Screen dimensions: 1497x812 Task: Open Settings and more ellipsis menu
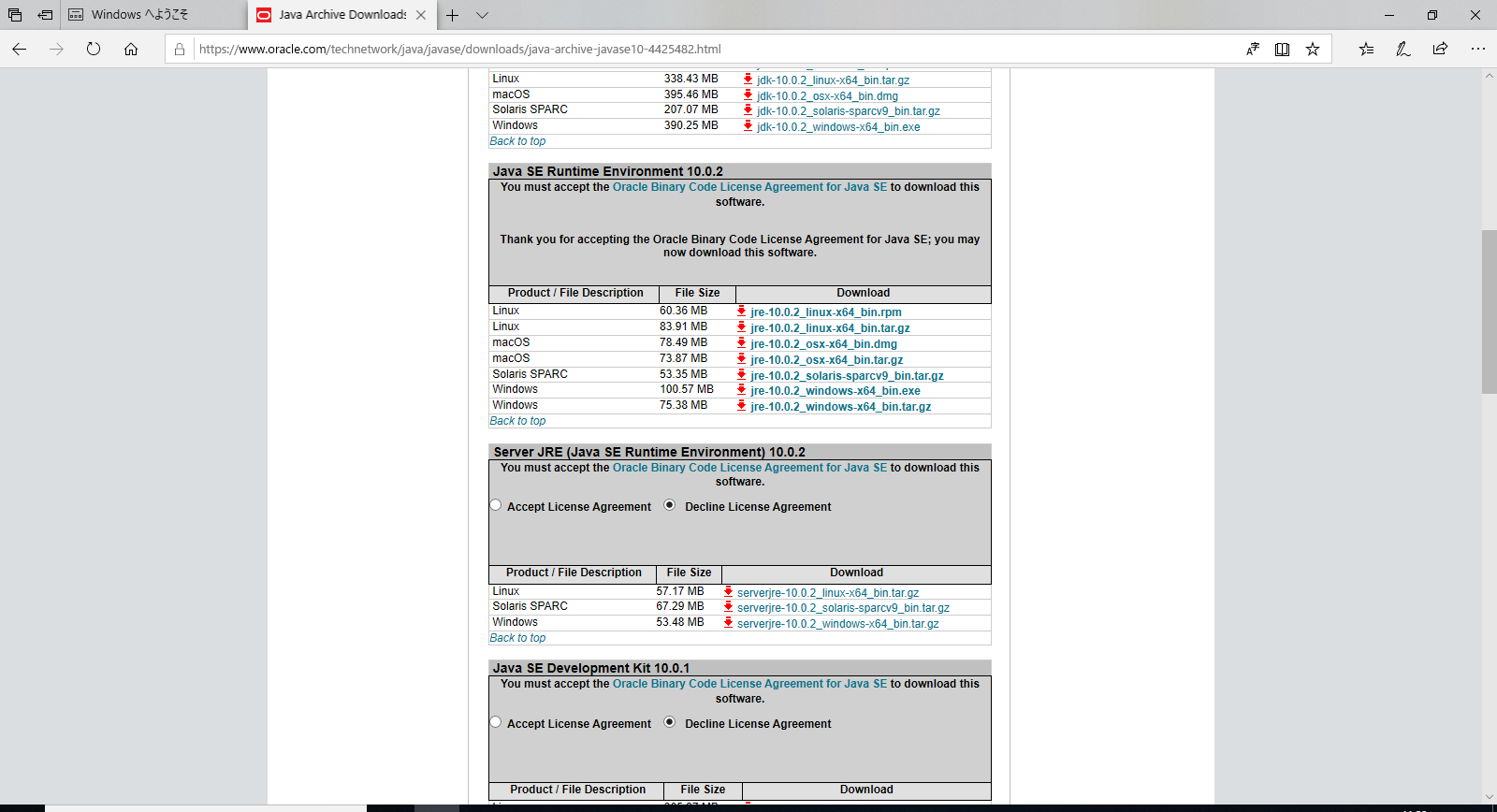coord(1477,49)
